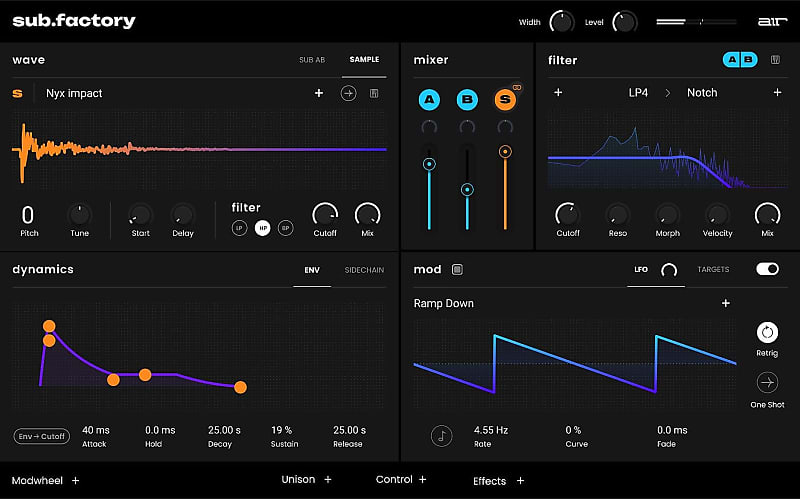Screen dimensions: 800x499
Task: Click the orange S sample icon in wave panel
Action: coord(17,93)
